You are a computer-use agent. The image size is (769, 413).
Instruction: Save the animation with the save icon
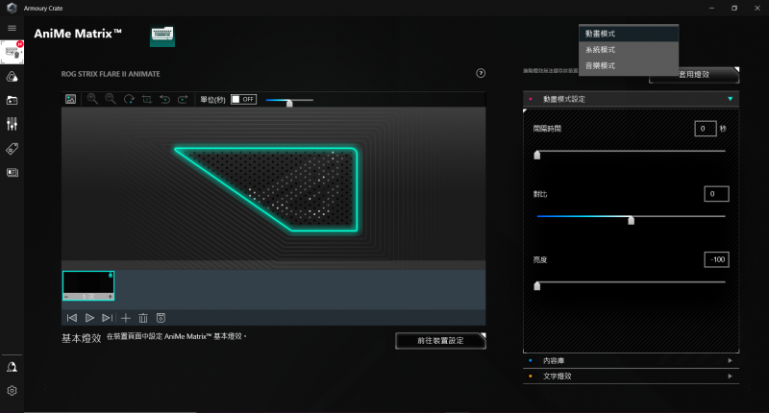click(x=161, y=318)
